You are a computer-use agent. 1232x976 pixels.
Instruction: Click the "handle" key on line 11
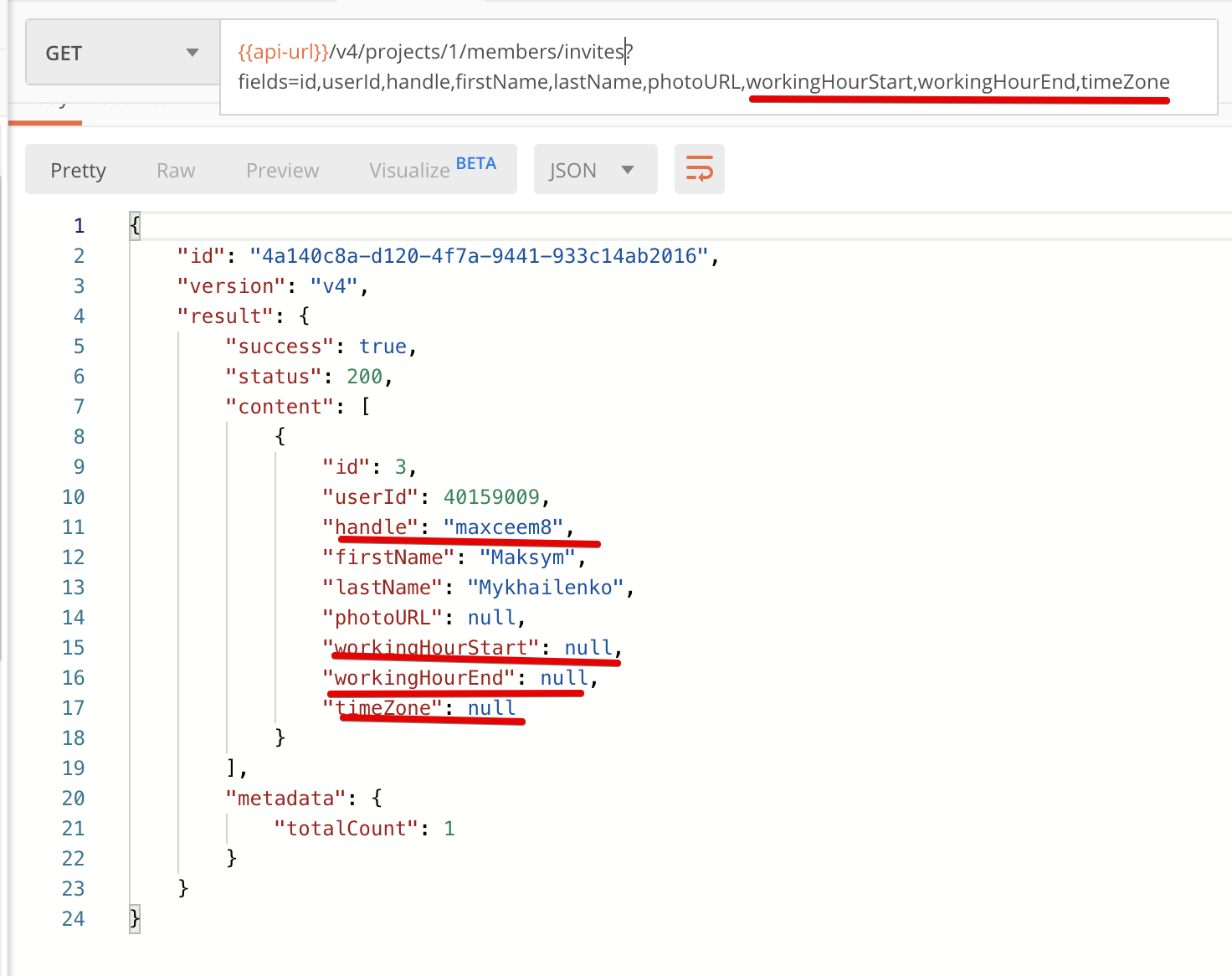[x=371, y=527]
